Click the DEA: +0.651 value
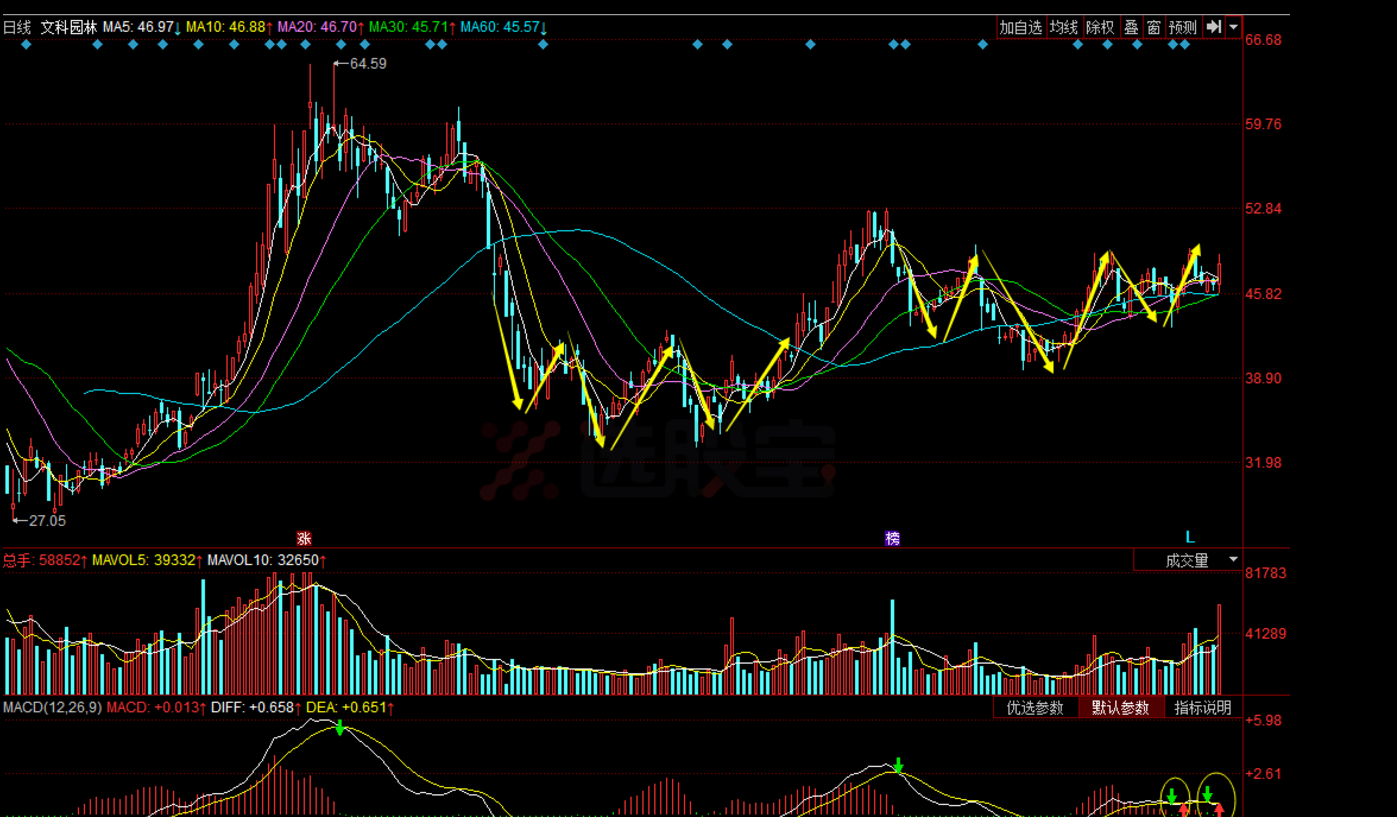Image resolution: width=1397 pixels, height=817 pixels. click(349, 707)
